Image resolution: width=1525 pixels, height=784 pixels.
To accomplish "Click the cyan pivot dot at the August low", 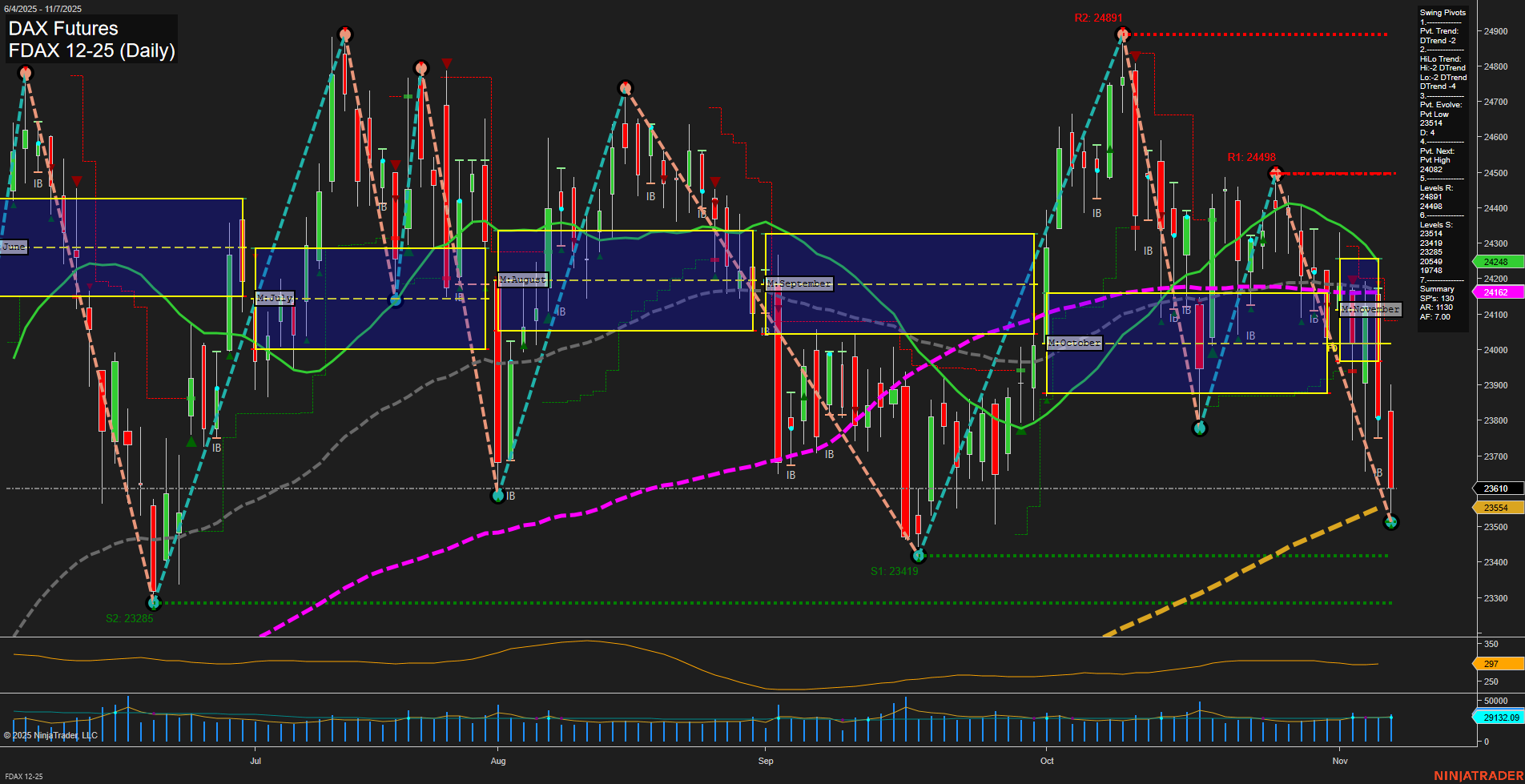I will (498, 497).
